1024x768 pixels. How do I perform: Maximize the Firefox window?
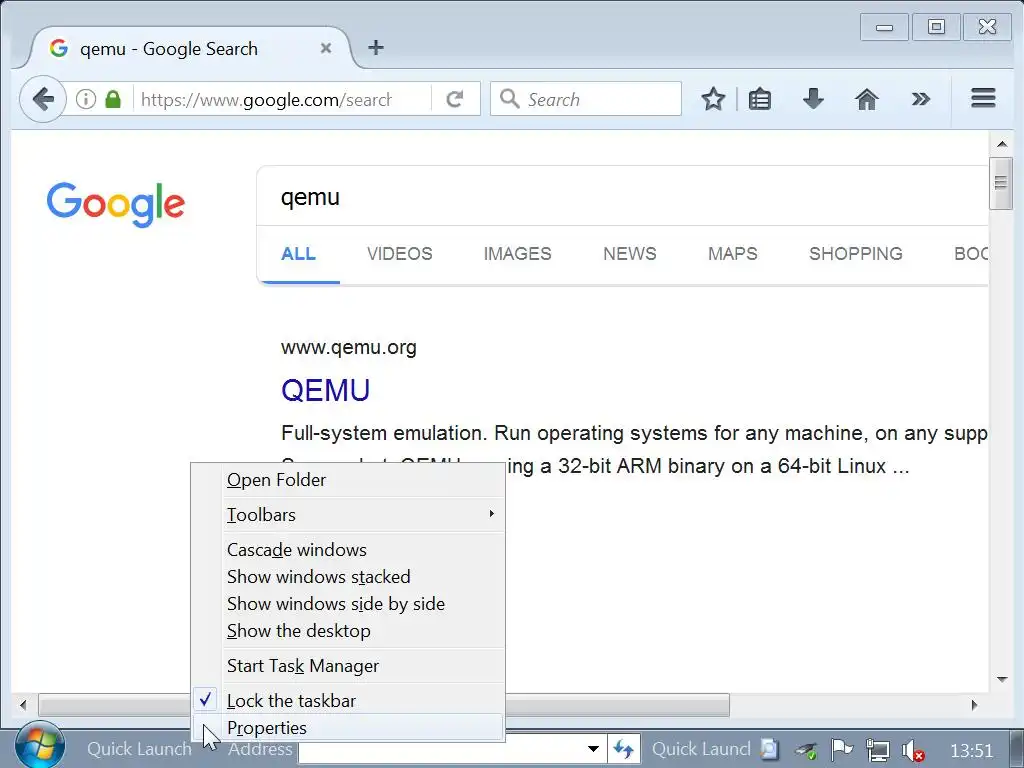coord(936,27)
